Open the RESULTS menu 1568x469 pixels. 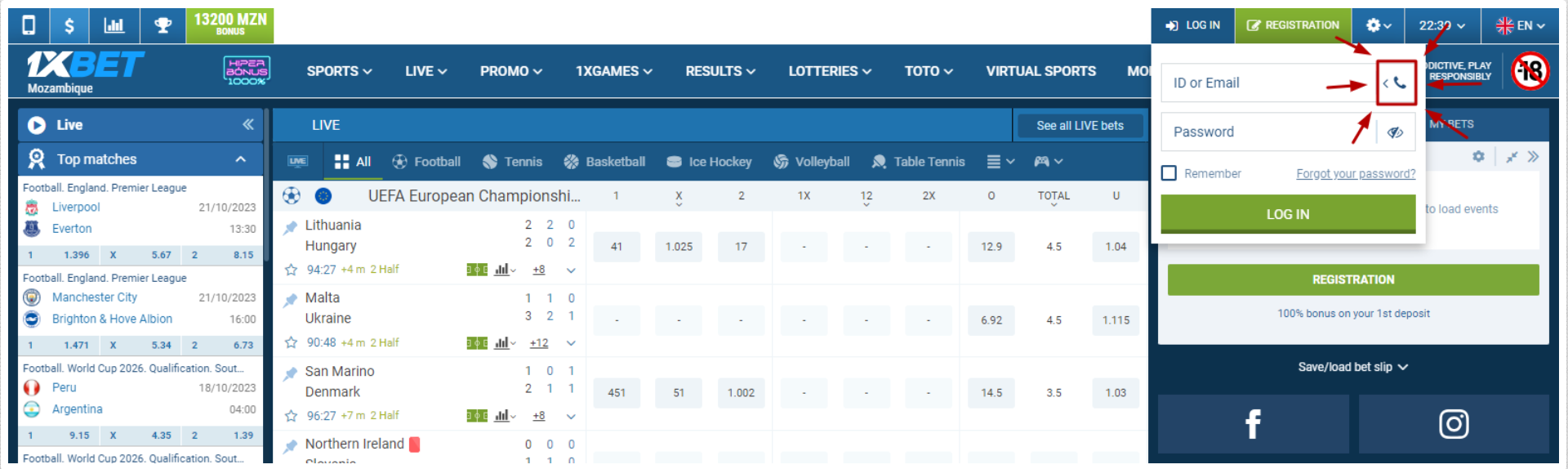click(720, 71)
